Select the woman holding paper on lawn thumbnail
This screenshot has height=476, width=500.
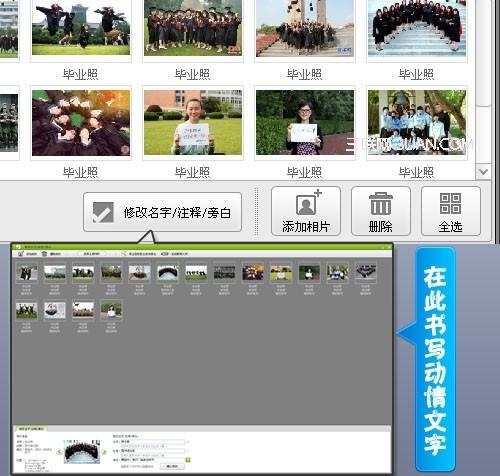(x=193, y=123)
